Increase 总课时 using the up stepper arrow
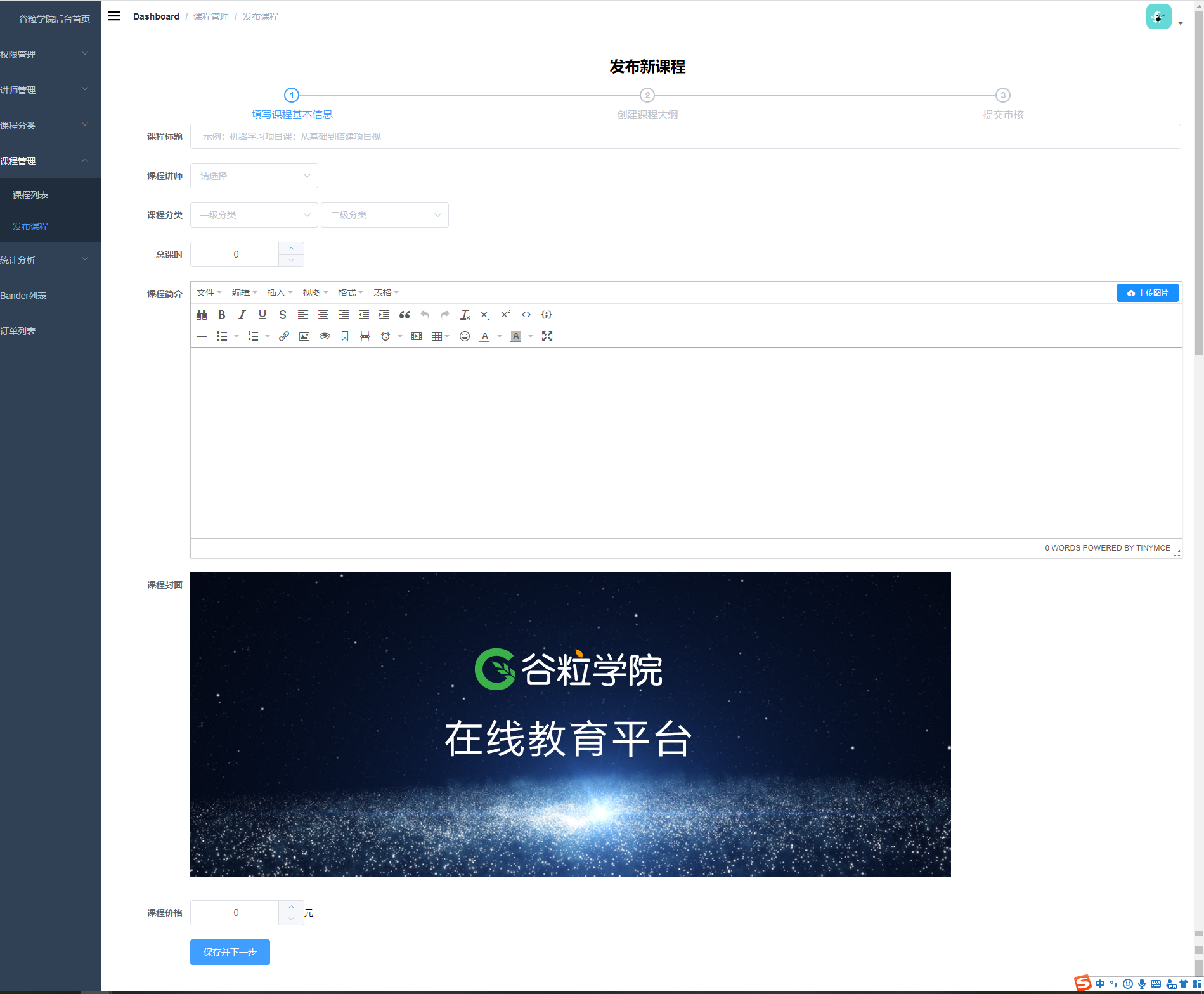1204x994 pixels. click(x=291, y=249)
